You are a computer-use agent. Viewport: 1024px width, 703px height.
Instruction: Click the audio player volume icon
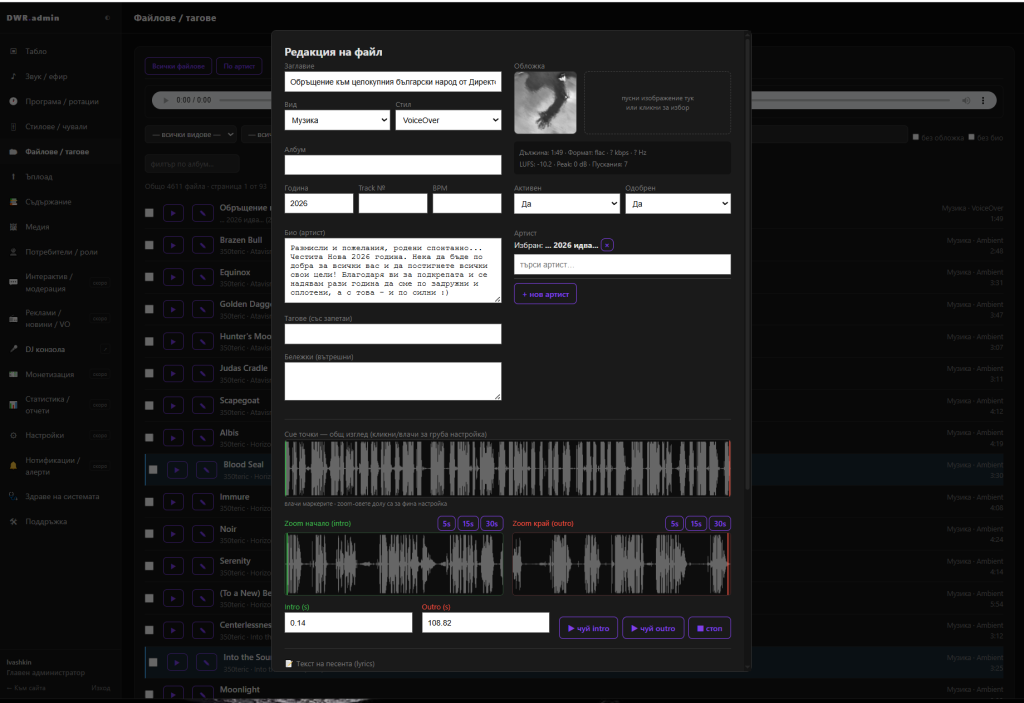(965, 100)
